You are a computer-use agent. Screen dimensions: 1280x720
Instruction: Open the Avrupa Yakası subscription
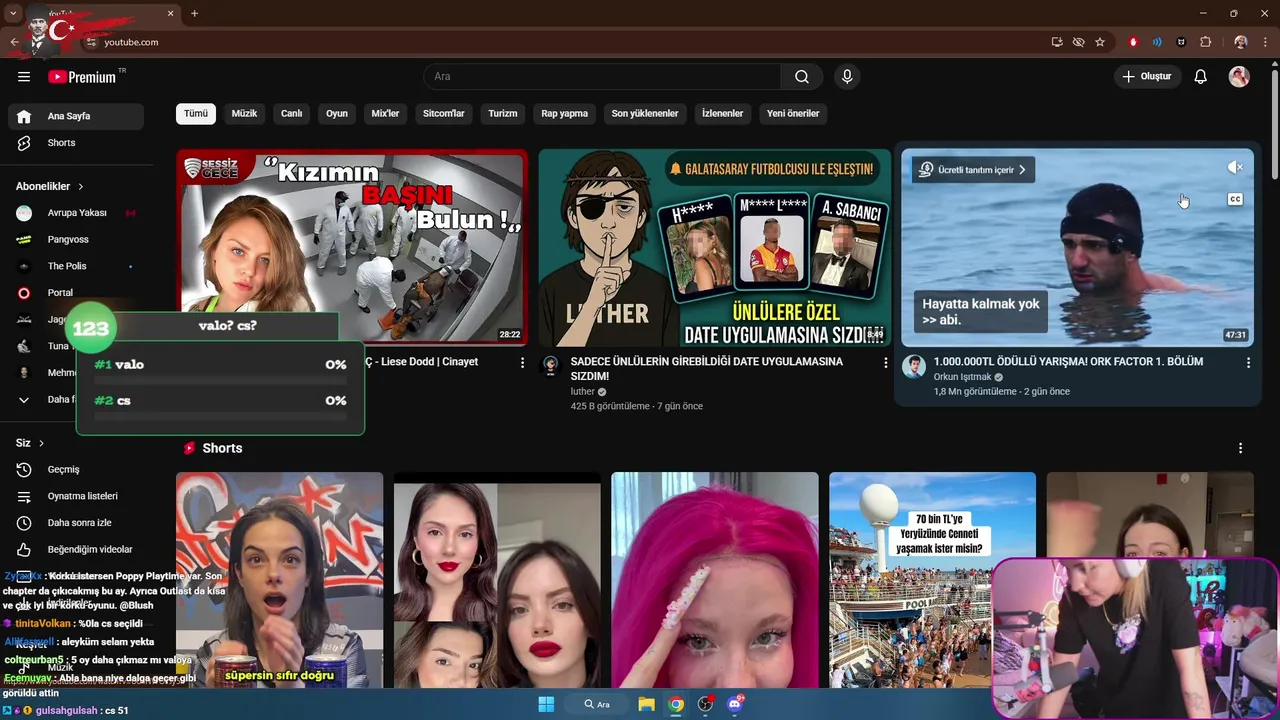[76, 213]
